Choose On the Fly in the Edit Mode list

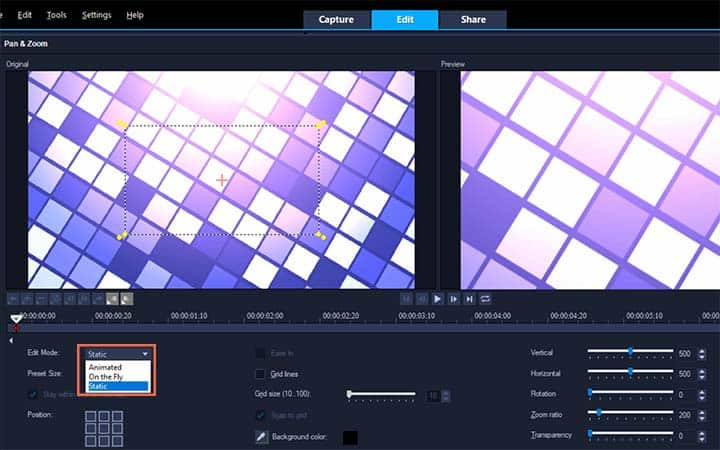pyautogui.click(x=118, y=377)
